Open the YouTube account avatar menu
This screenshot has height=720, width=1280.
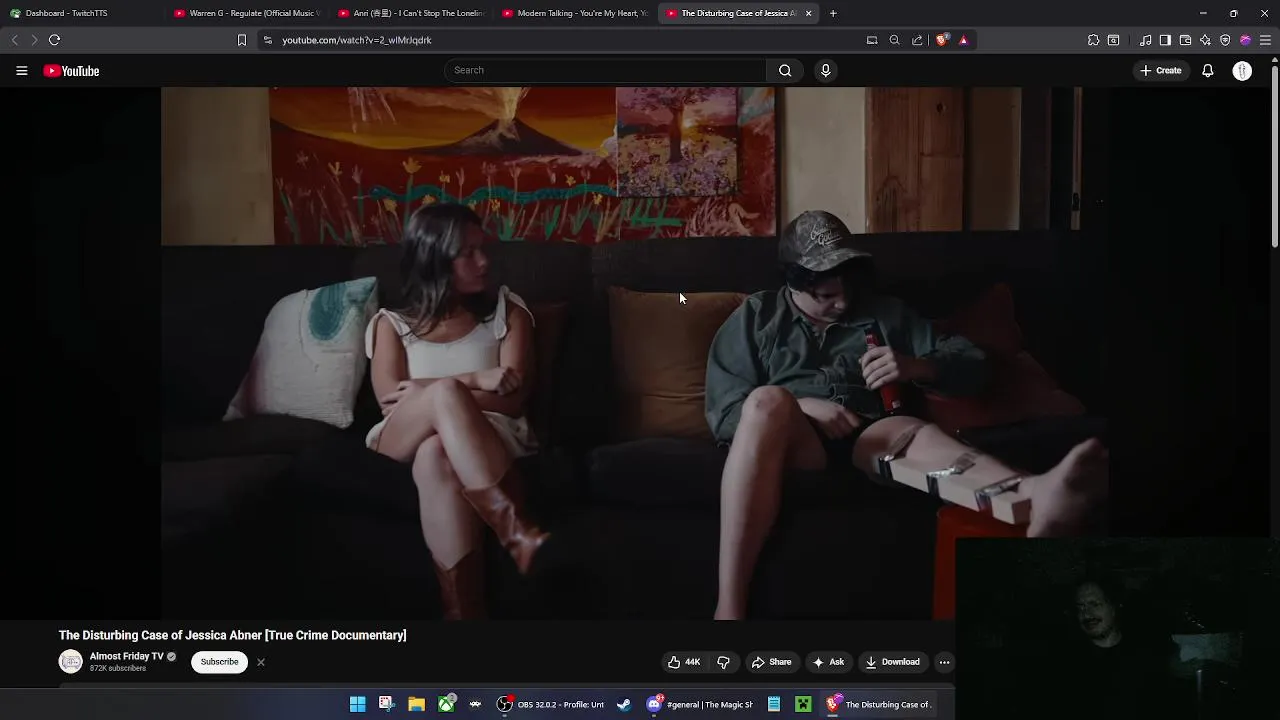click(x=1242, y=71)
